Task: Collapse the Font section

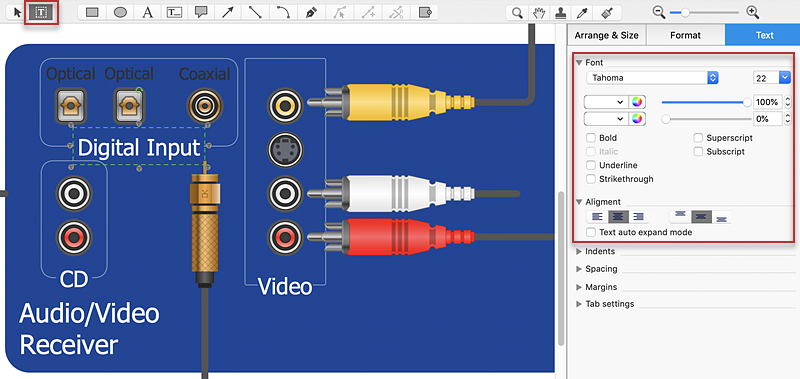Action: [579, 63]
